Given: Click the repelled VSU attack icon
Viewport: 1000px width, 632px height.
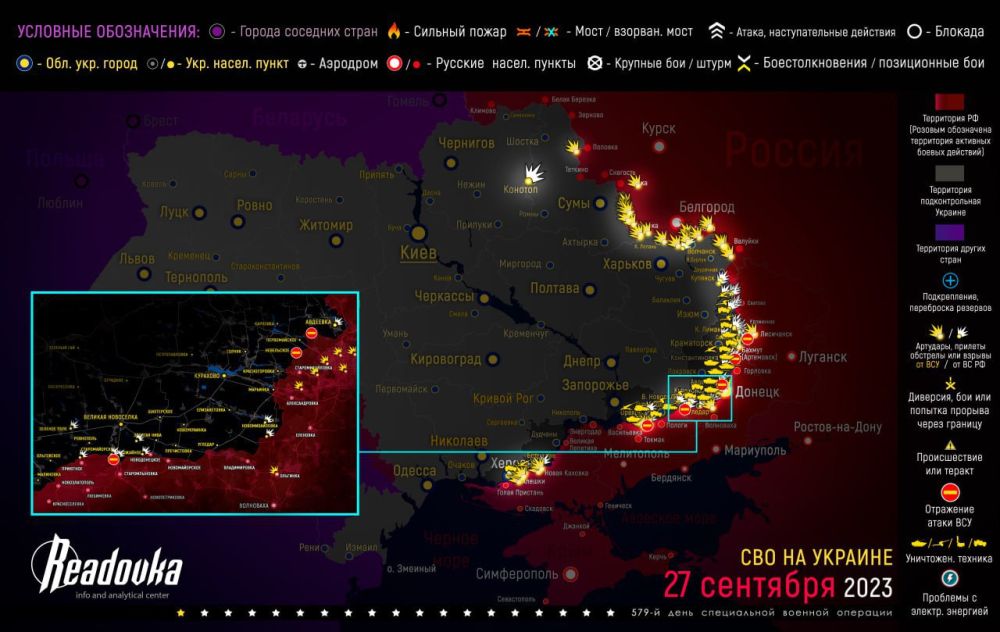Looking at the screenshot, I should click(x=950, y=490).
